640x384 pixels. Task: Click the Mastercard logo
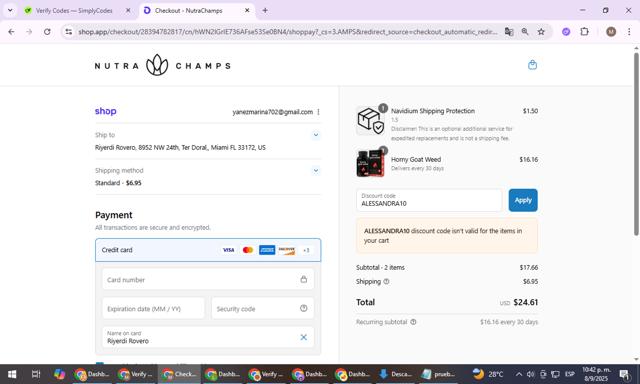248,250
